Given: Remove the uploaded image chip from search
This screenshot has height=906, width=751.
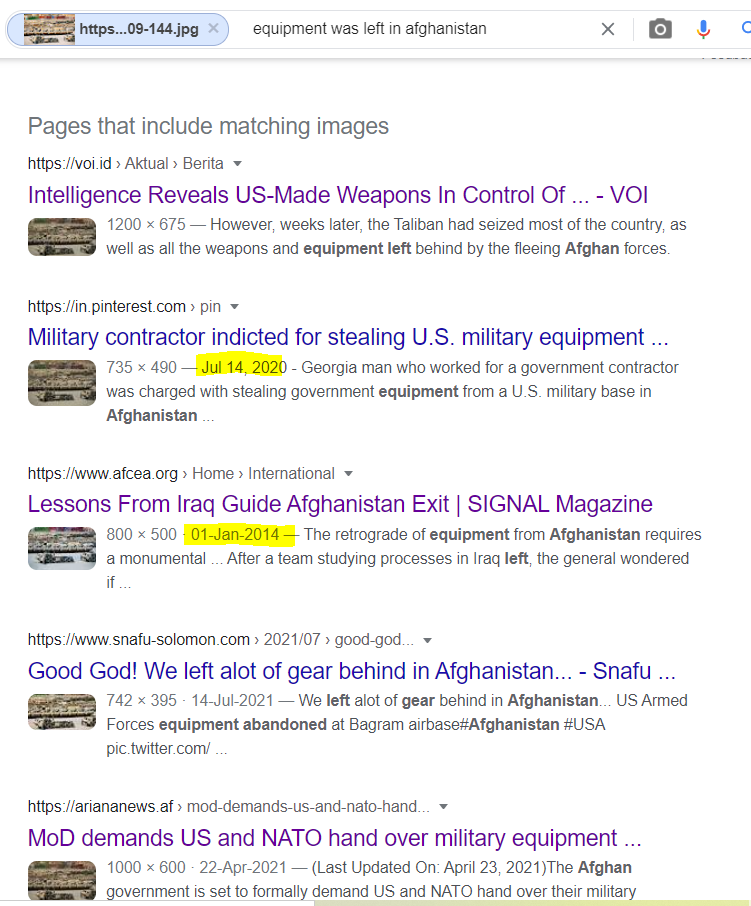Looking at the screenshot, I should tap(213, 28).
